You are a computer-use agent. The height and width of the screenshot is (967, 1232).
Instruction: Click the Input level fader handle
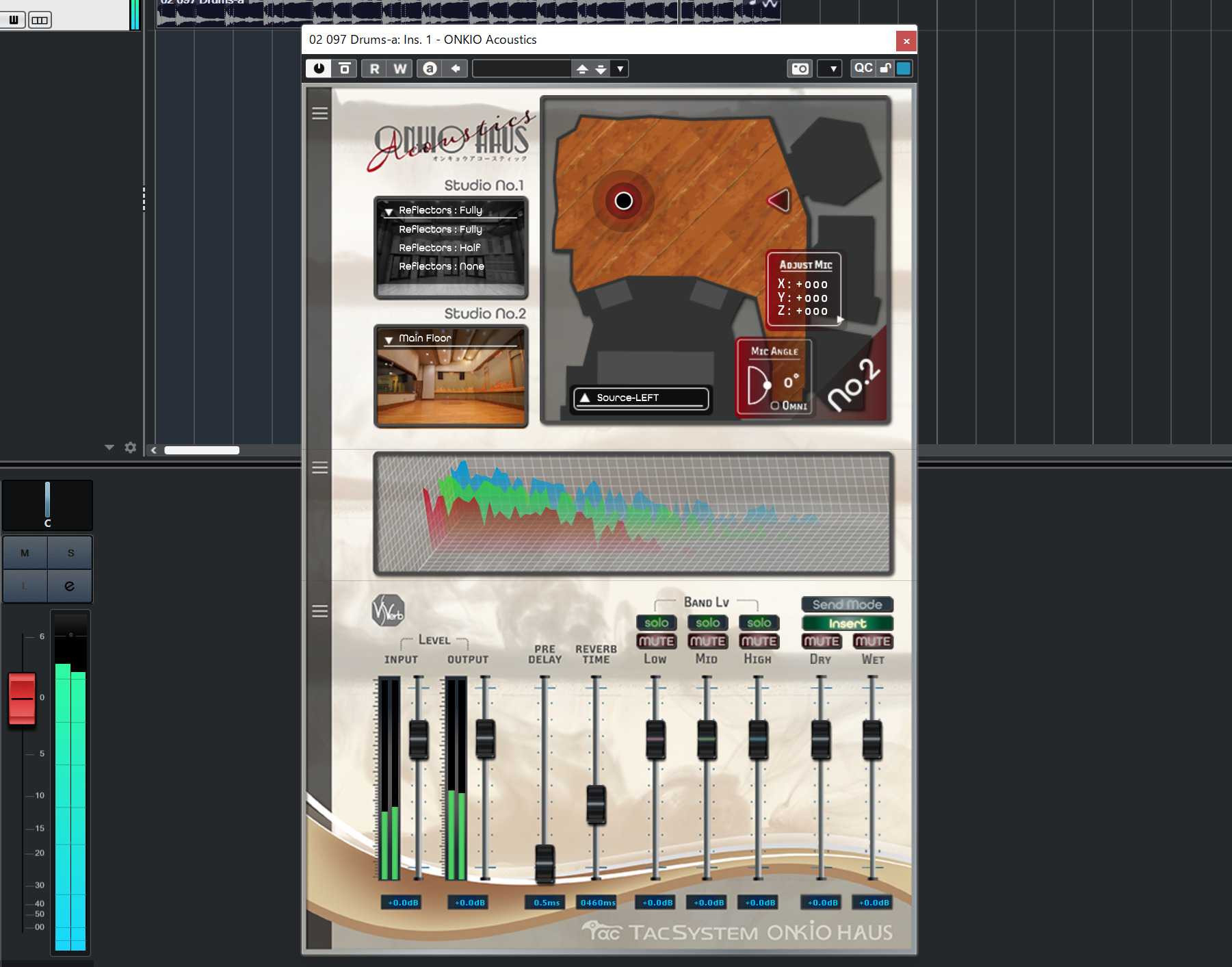(419, 739)
